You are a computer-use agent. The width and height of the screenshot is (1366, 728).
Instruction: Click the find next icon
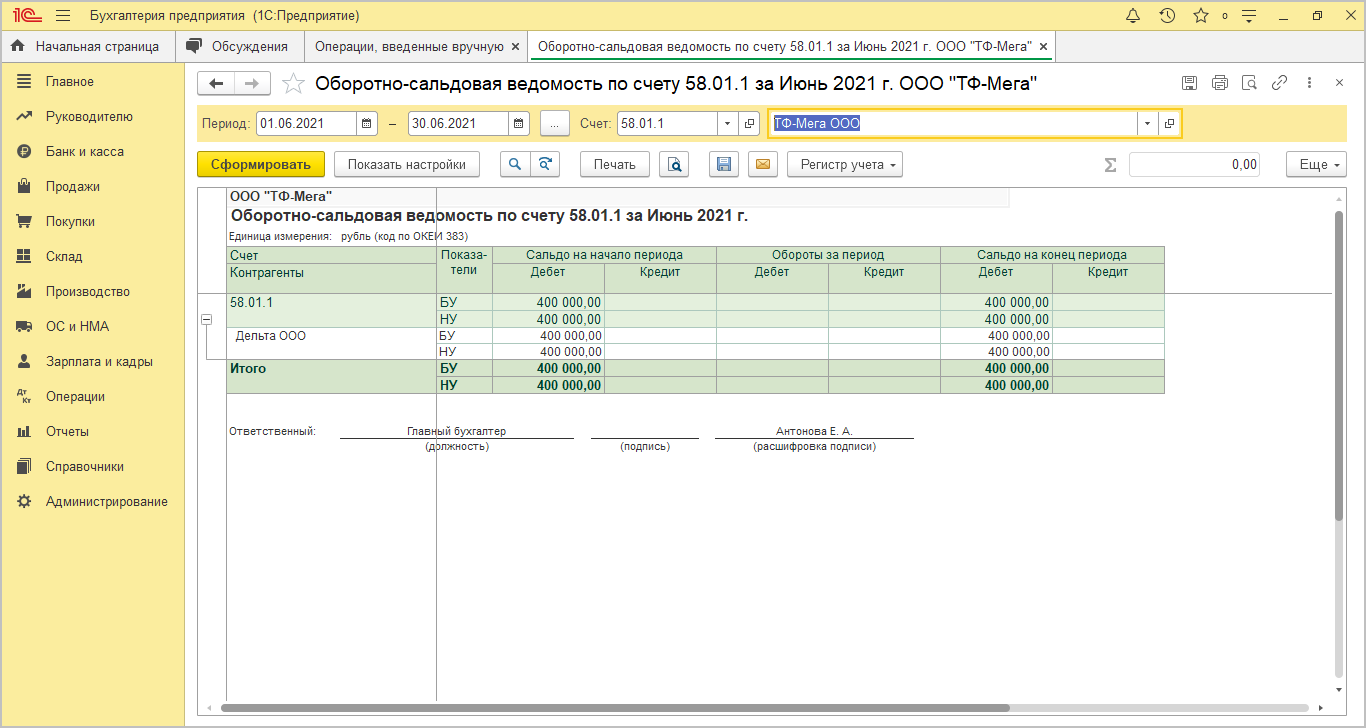point(545,165)
